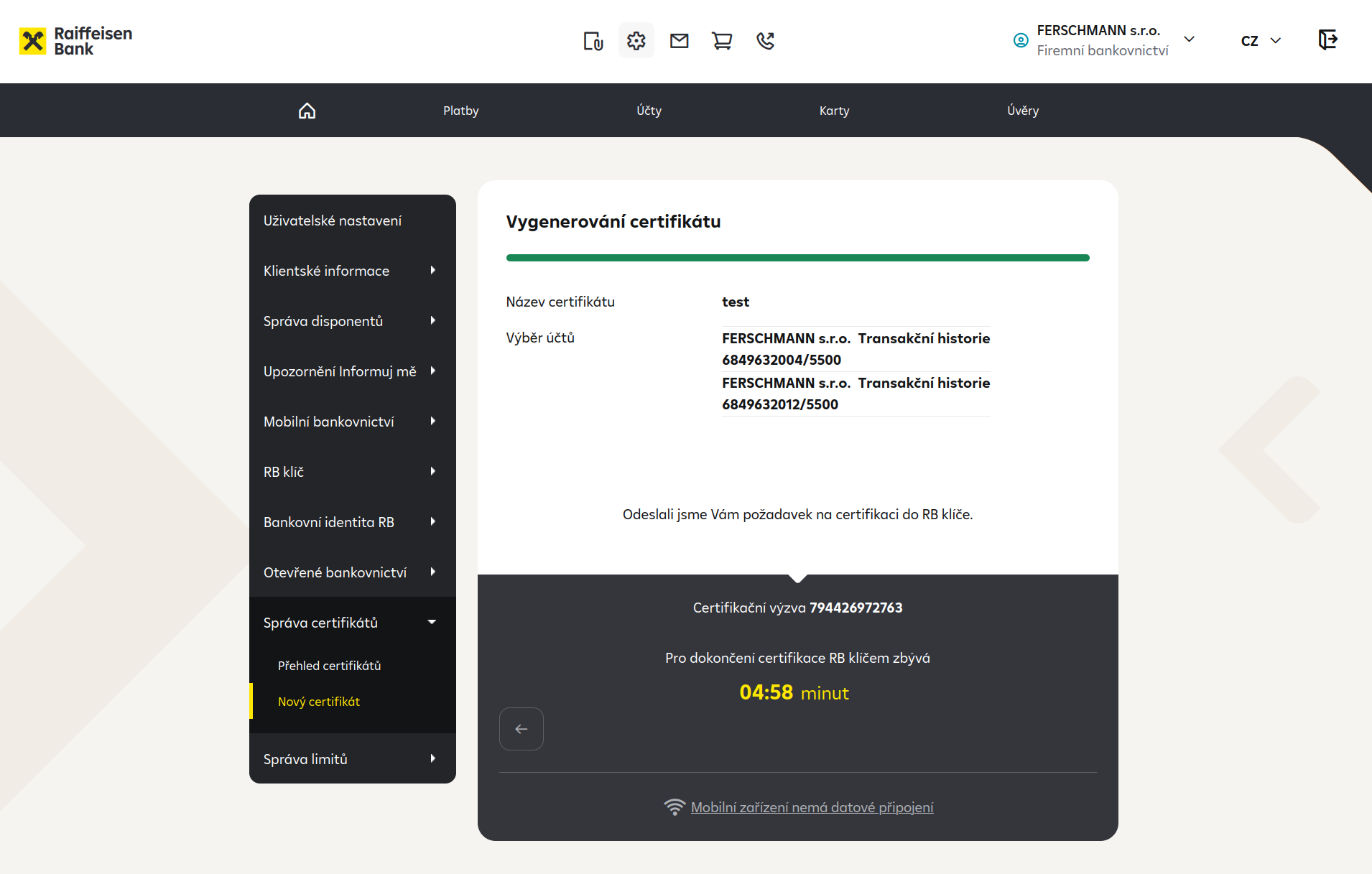Click Mobilní zařízení nemá datové připojení link
Viewport: 1372px width, 874px height.
coord(812,807)
